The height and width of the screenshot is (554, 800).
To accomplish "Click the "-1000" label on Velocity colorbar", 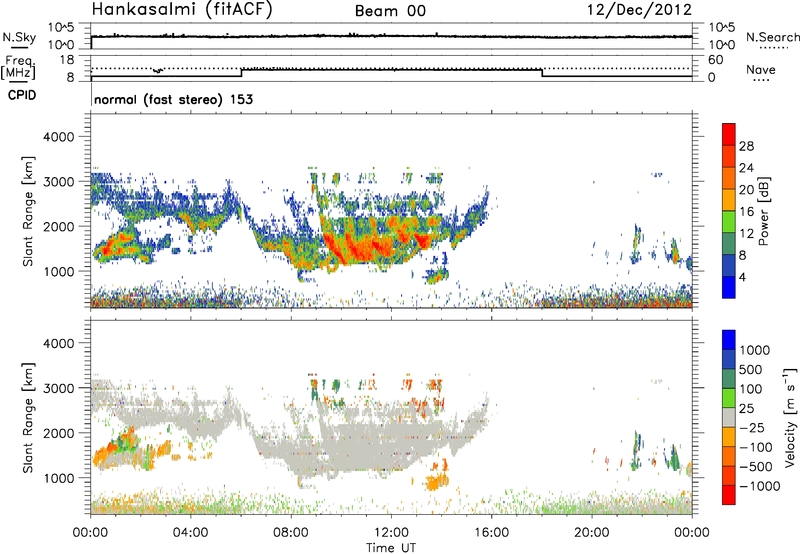I will [x=759, y=486].
